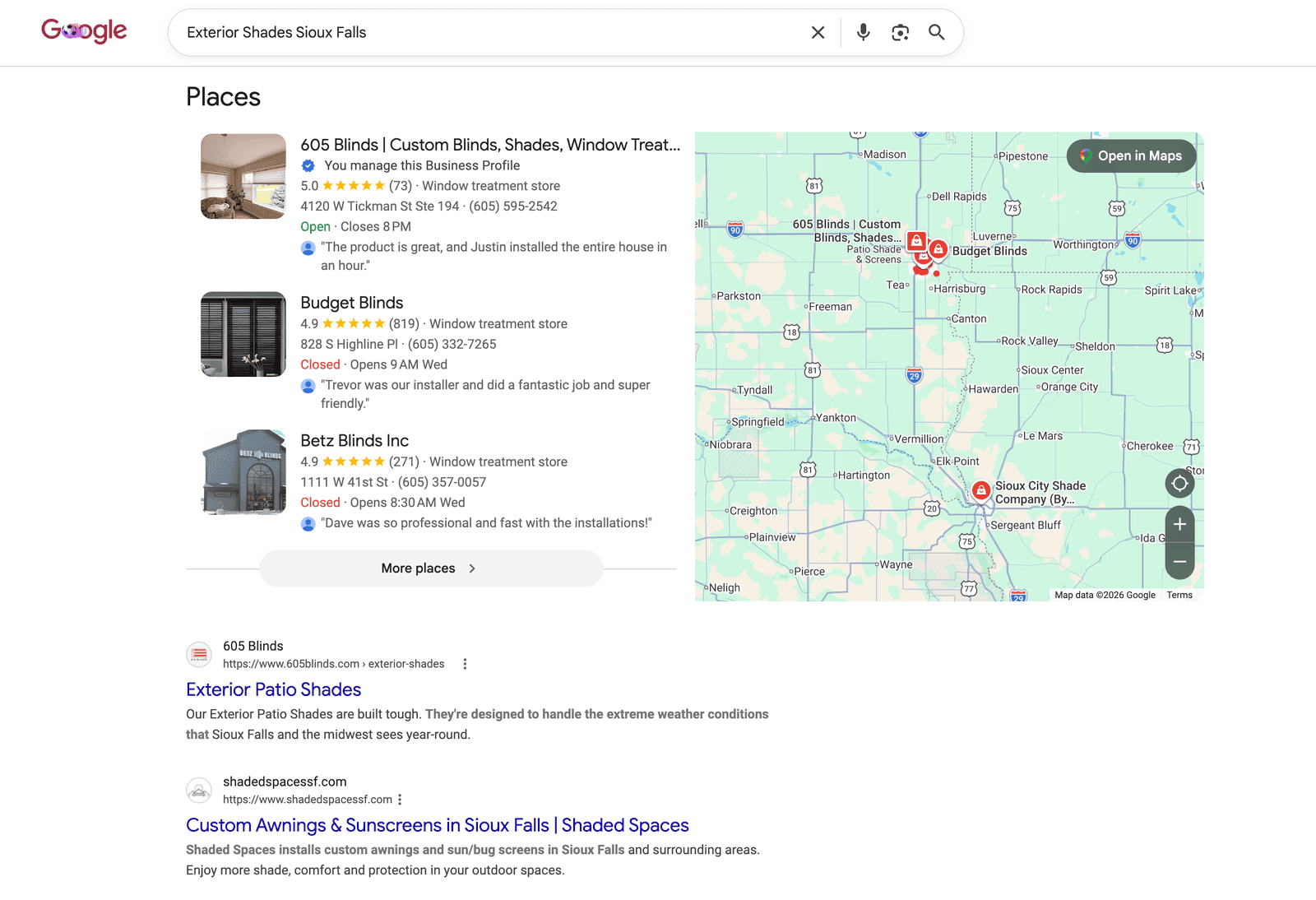
Task: Click Sioux City Shade Company map label
Action: point(1040,492)
